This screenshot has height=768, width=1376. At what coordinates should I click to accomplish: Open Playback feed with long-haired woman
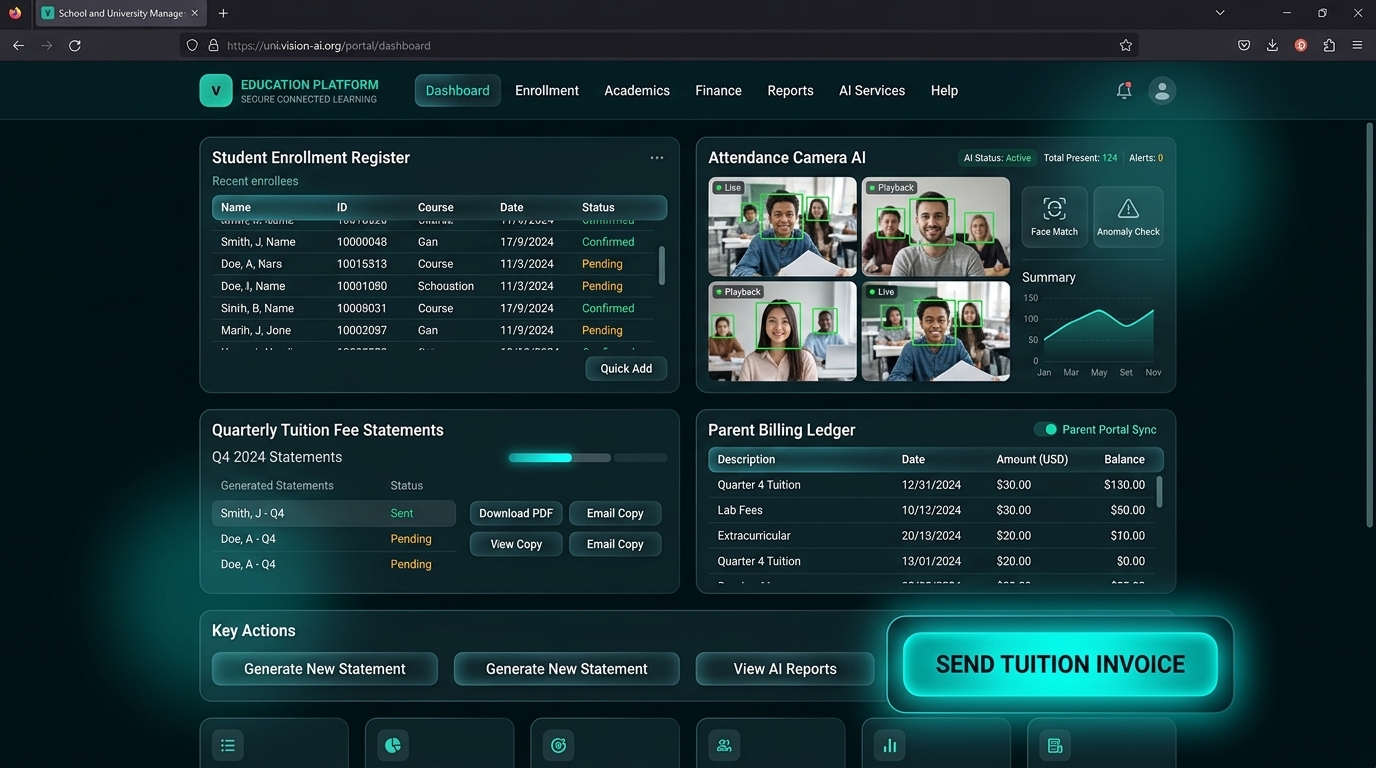[x=782, y=331]
